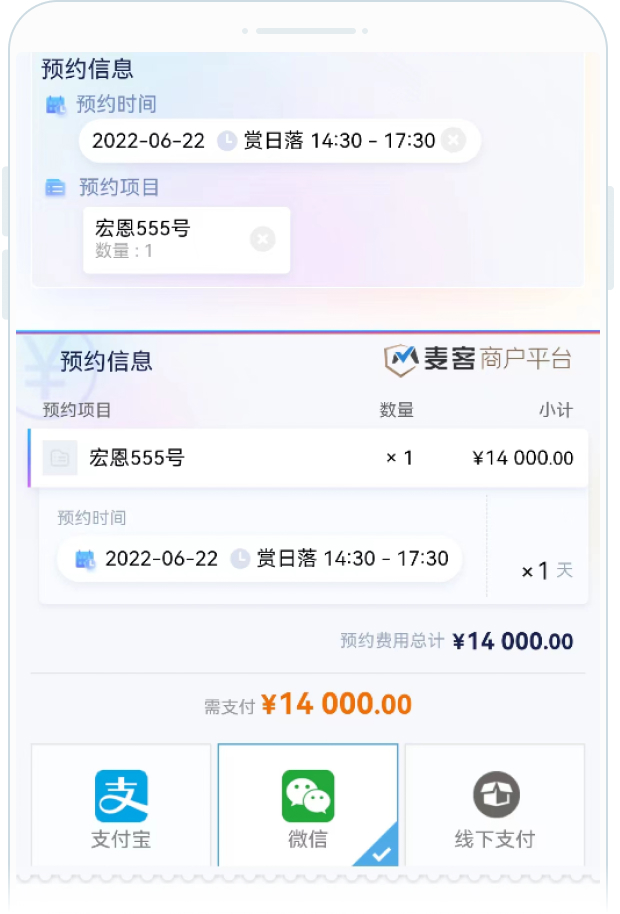This screenshot has width=620, height=914.
Task: Click the lower 赏日落 14:30 - 17:30 chip
Action: point(352,559)
